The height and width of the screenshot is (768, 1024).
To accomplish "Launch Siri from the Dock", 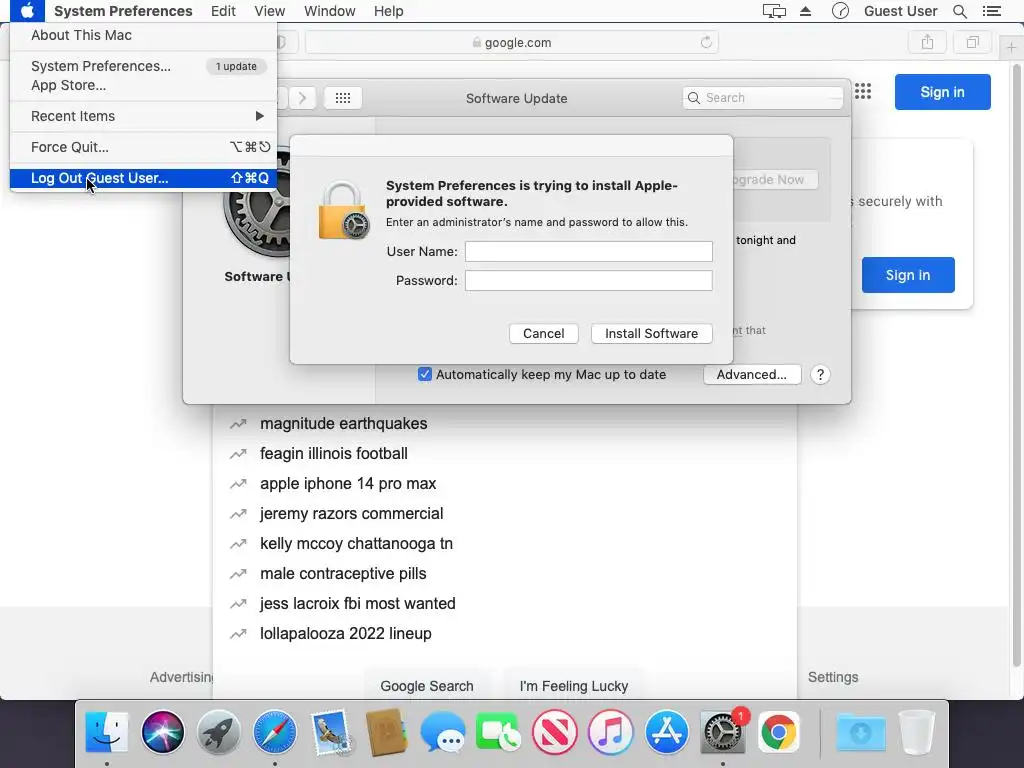I will (x=163, y=732).
